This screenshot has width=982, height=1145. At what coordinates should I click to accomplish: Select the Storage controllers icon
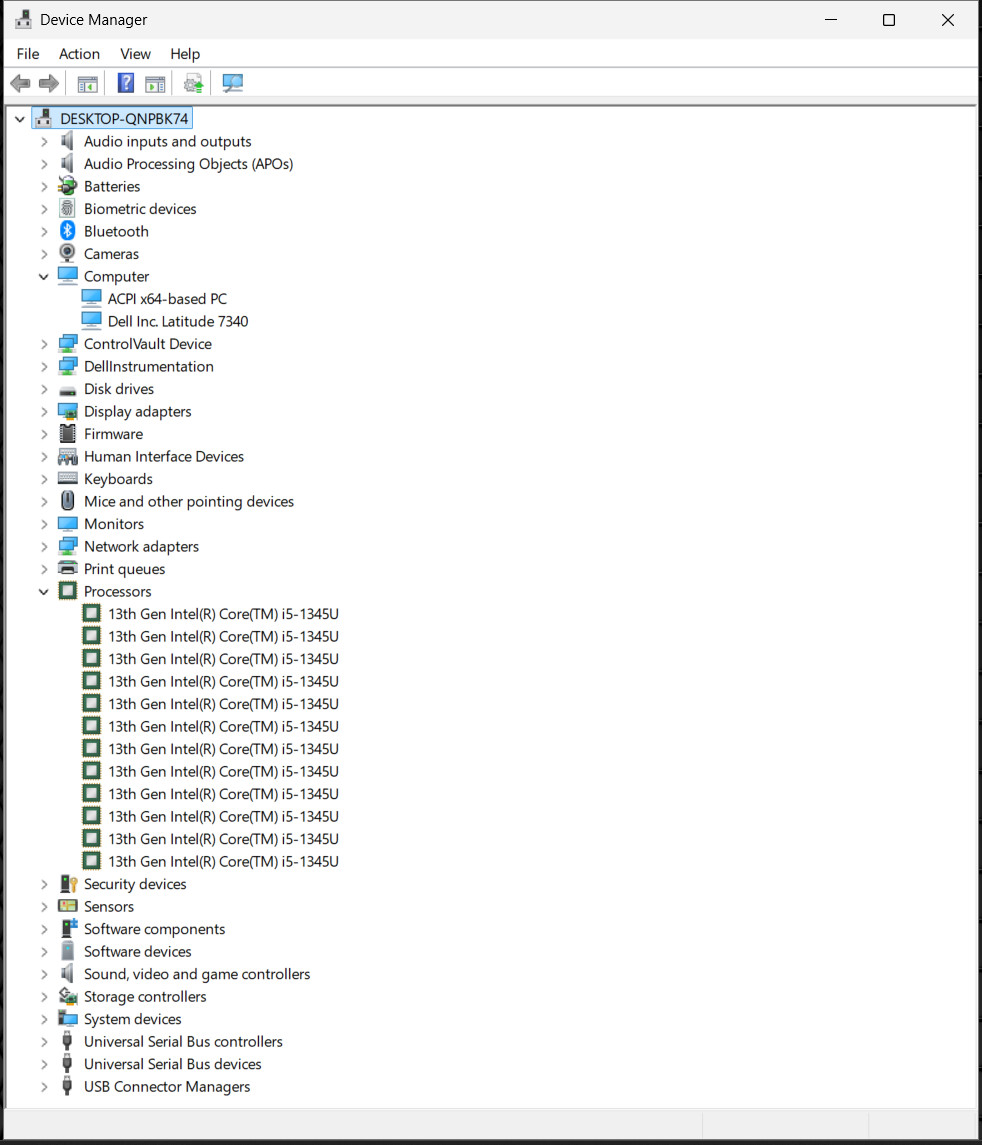pyautogui.click(x=68, y=996)
